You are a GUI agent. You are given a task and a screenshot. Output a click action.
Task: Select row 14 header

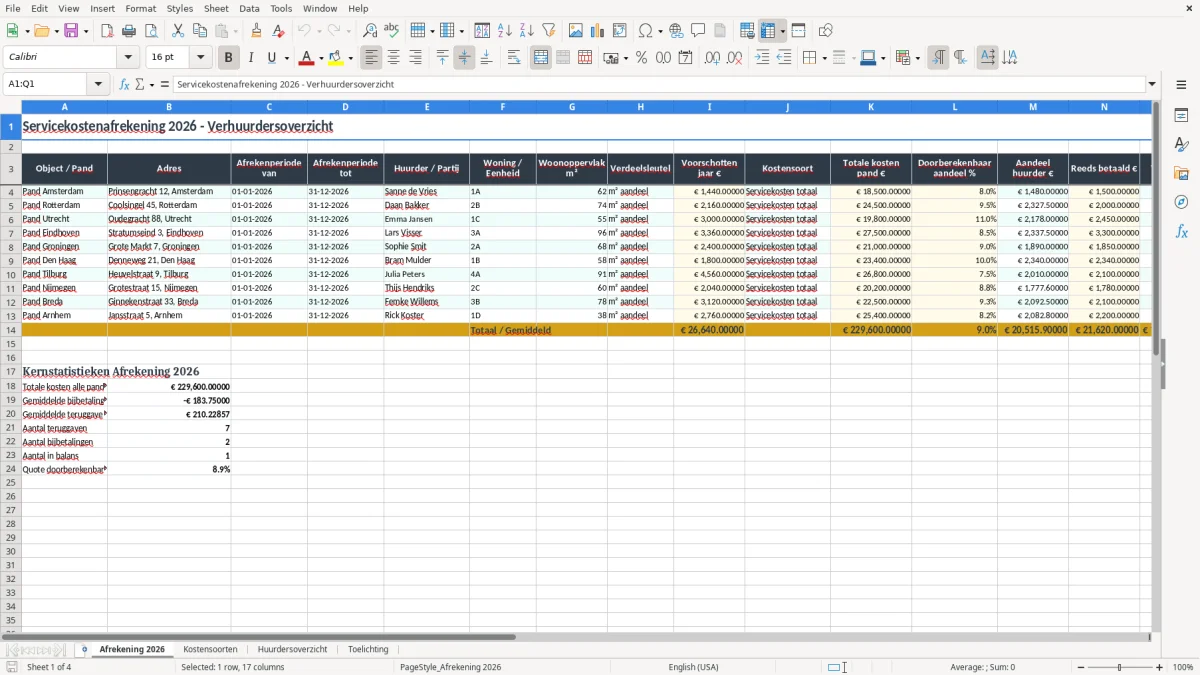(x=11, y=329)
